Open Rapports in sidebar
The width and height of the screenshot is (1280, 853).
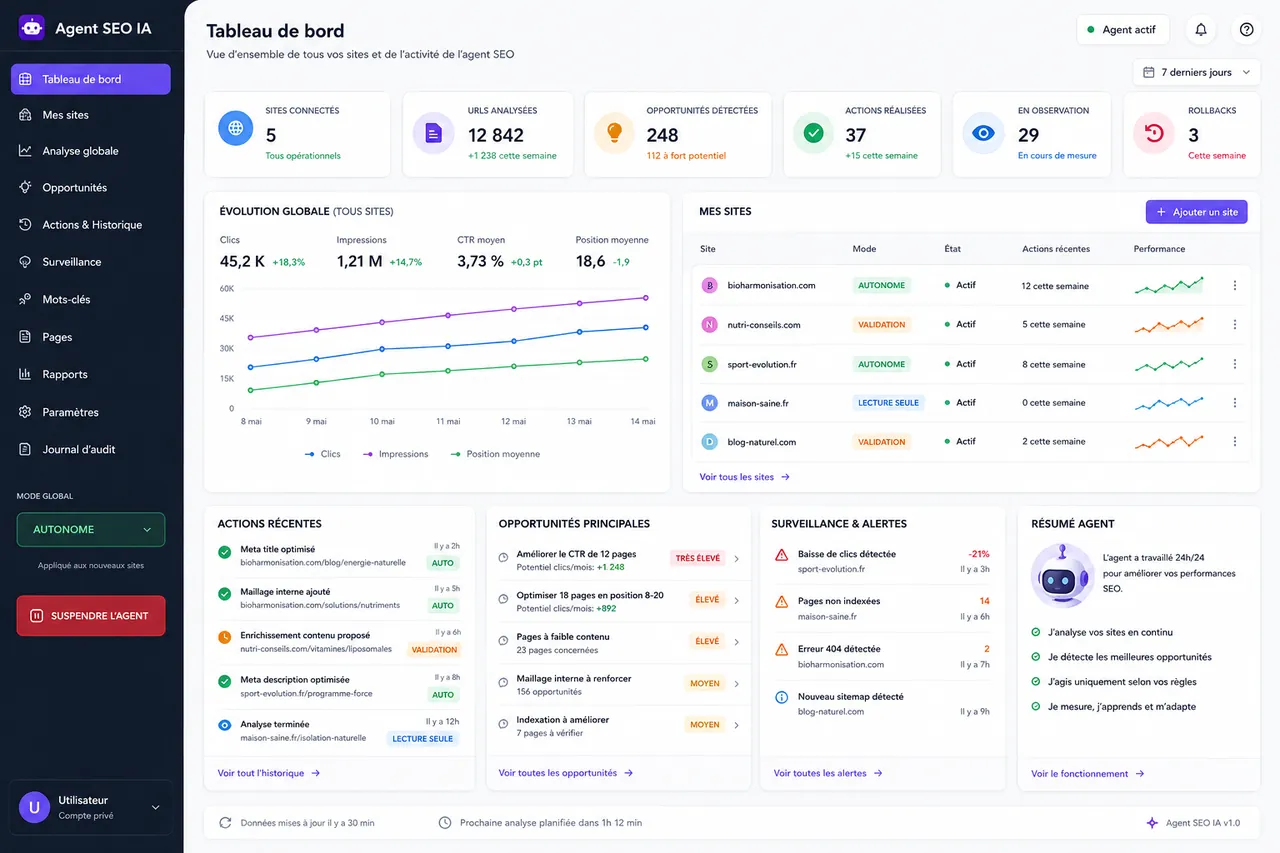[91, 374]
